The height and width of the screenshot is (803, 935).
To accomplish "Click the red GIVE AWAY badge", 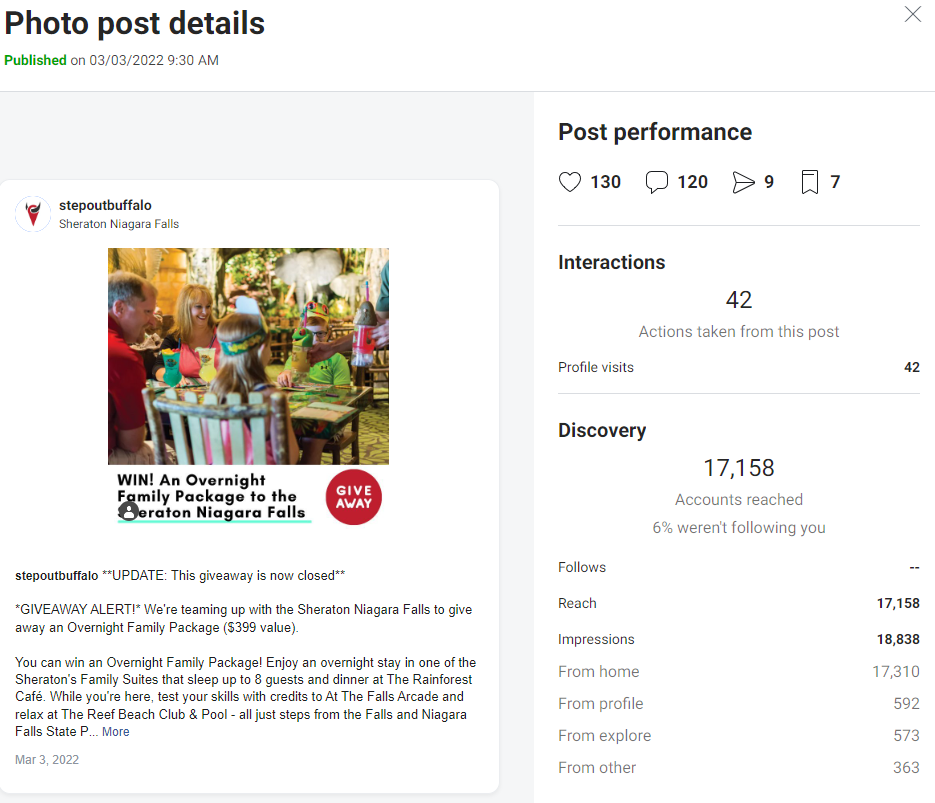I will pos(354,497).
